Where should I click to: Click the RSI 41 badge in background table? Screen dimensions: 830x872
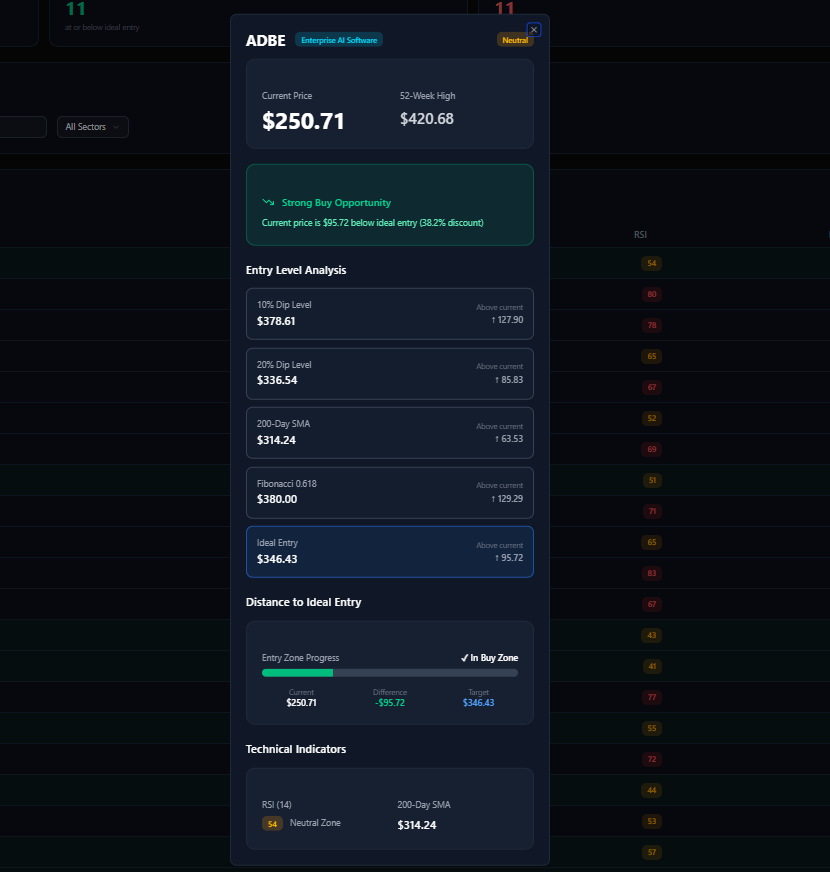pos(651,666)
